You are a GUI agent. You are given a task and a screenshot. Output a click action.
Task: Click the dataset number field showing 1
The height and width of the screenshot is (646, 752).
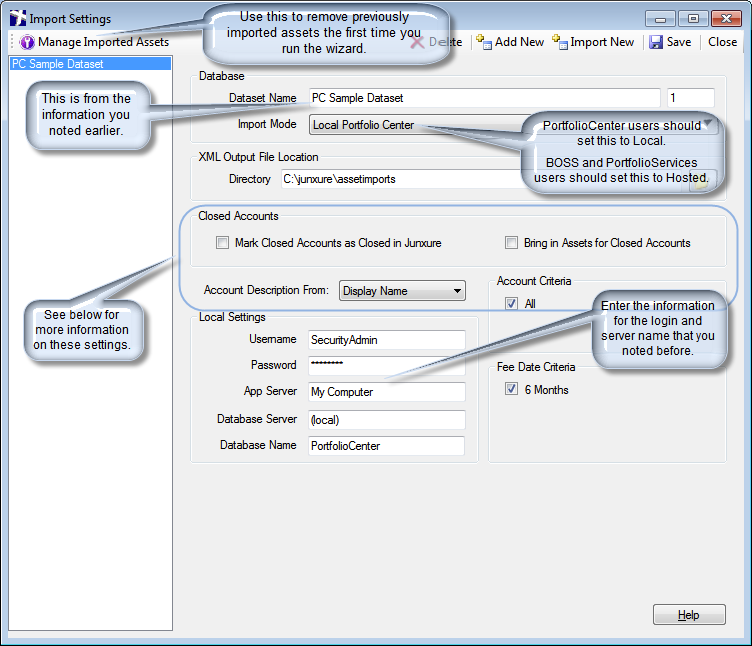pyautogui.click(x=691, y=98)
